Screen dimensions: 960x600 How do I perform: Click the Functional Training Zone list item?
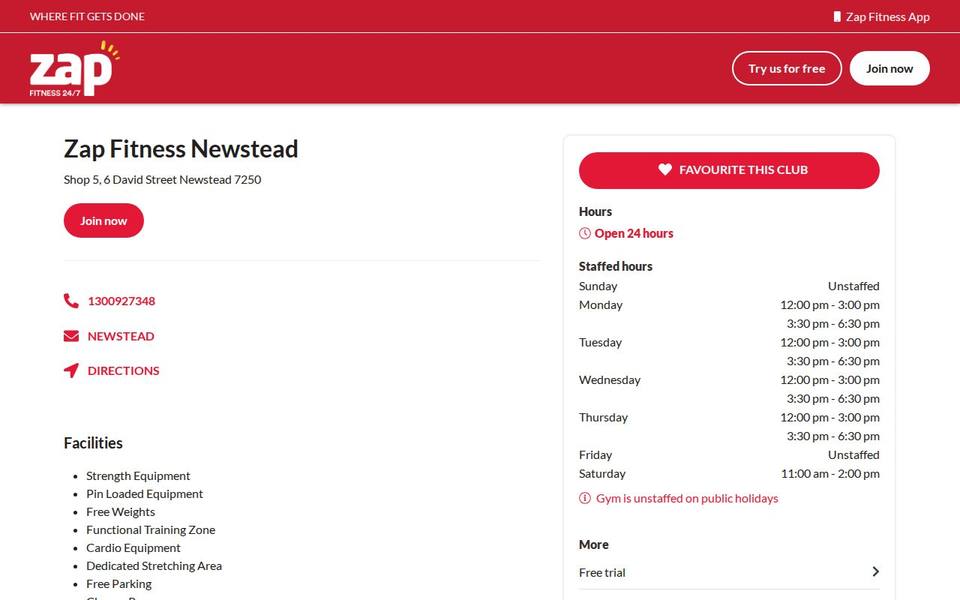click(x=151, y=530)
